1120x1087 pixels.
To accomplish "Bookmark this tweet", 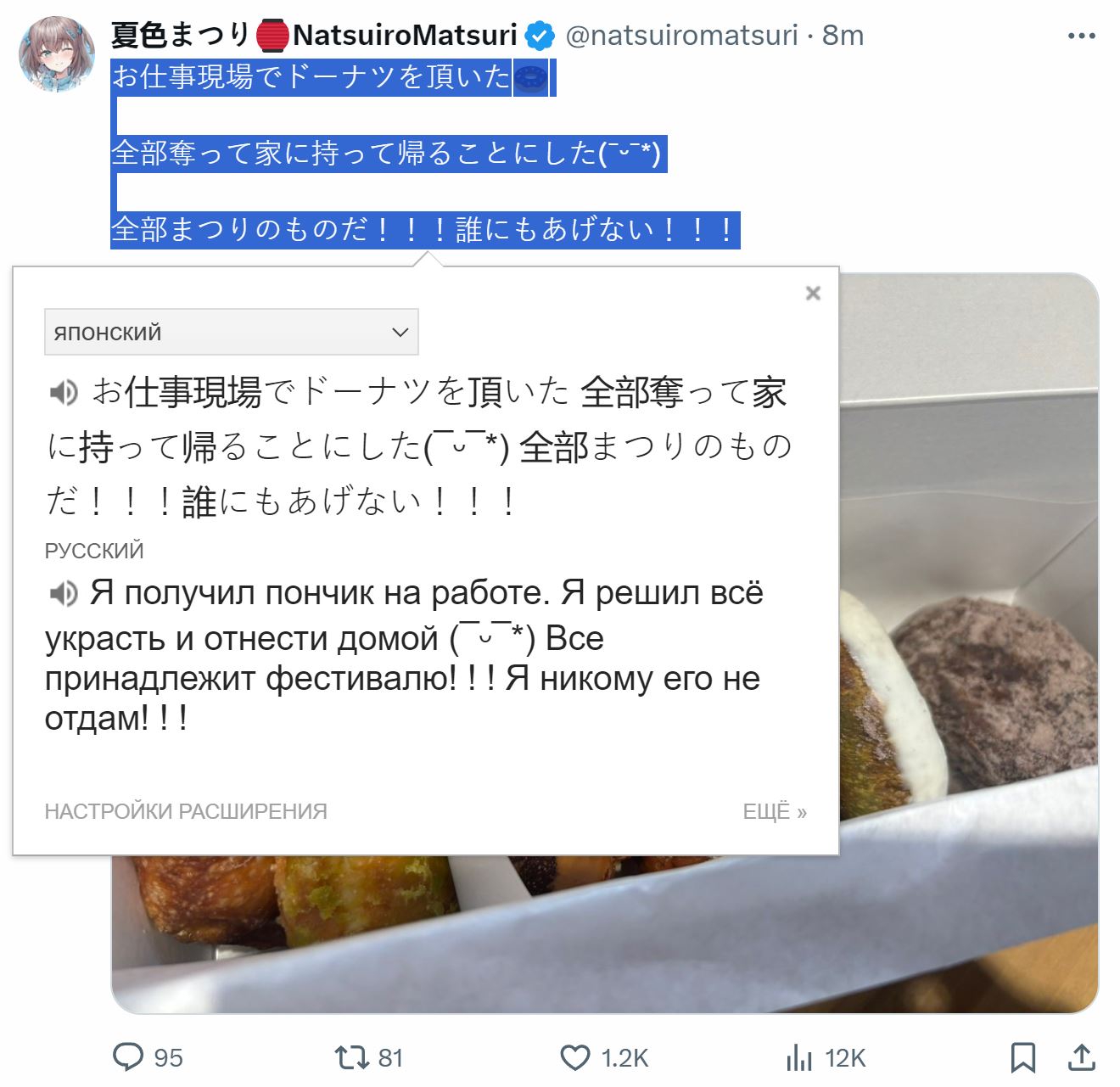I will point(1023,1057).
